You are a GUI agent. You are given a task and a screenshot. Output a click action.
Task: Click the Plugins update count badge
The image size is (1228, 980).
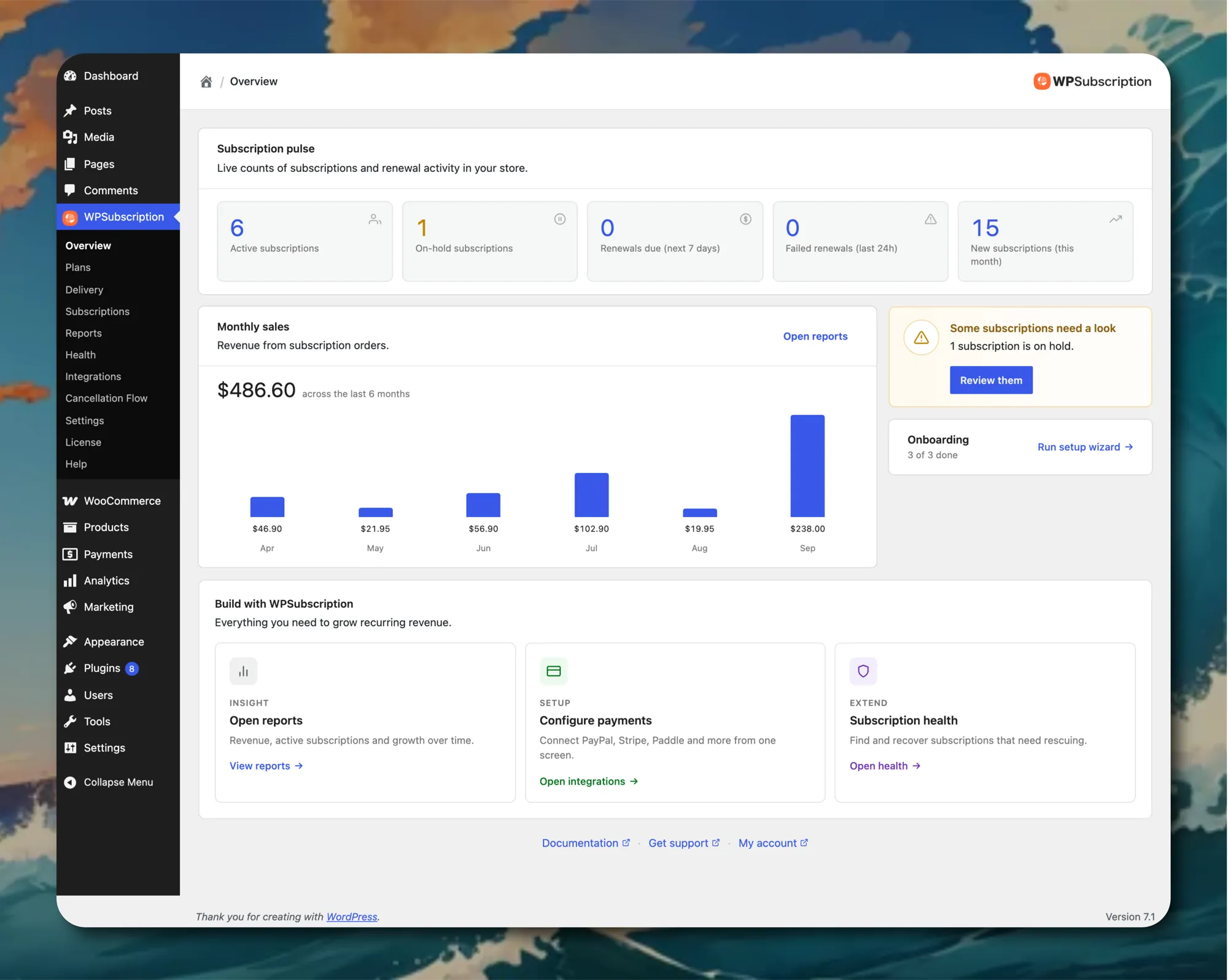(x=131, y=669)
